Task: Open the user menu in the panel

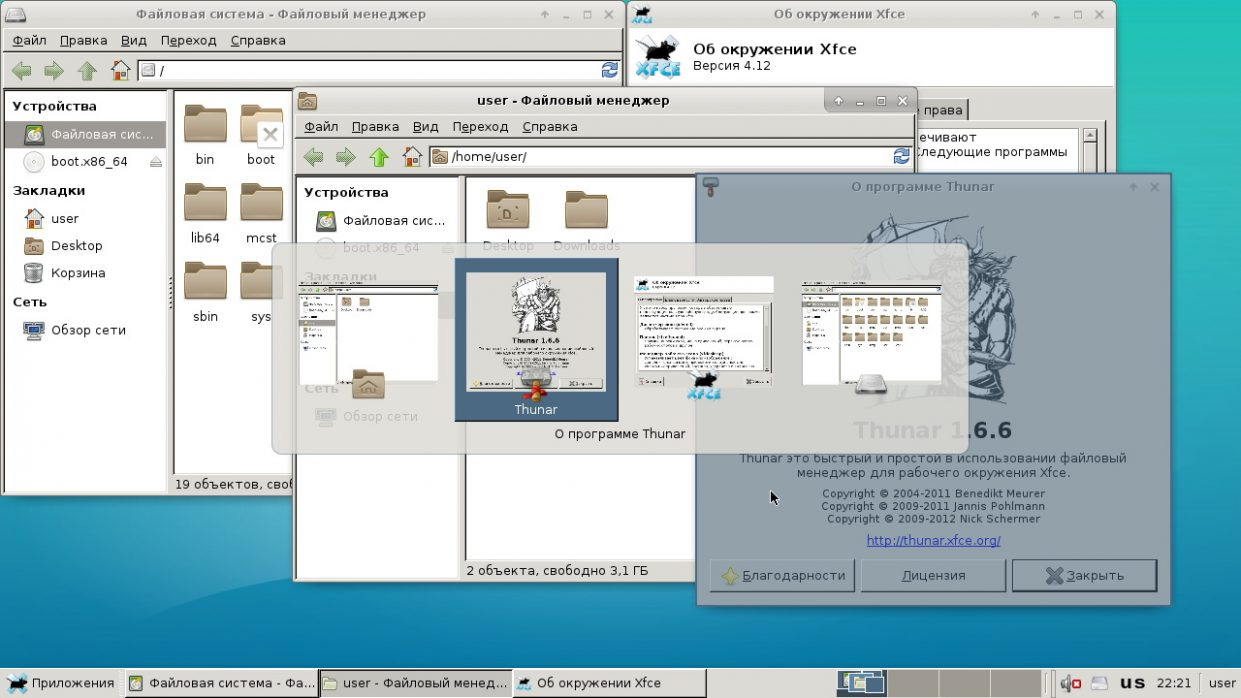Action: [x=1221, y=684]
